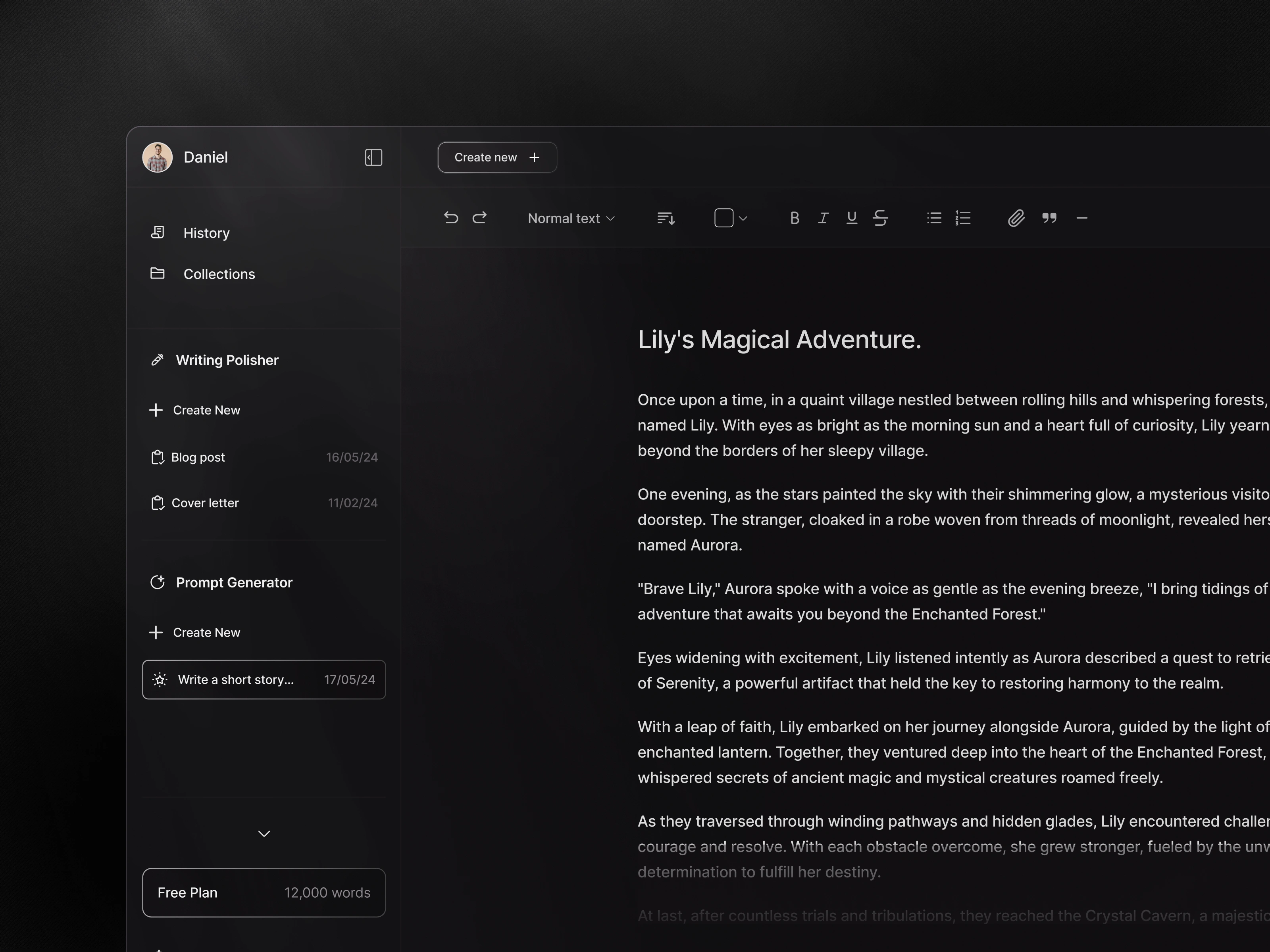Image resolution: width=1270 pixels, height=952 pixels.
Task: Click the Collections folder icon
Action: (157, 273)
